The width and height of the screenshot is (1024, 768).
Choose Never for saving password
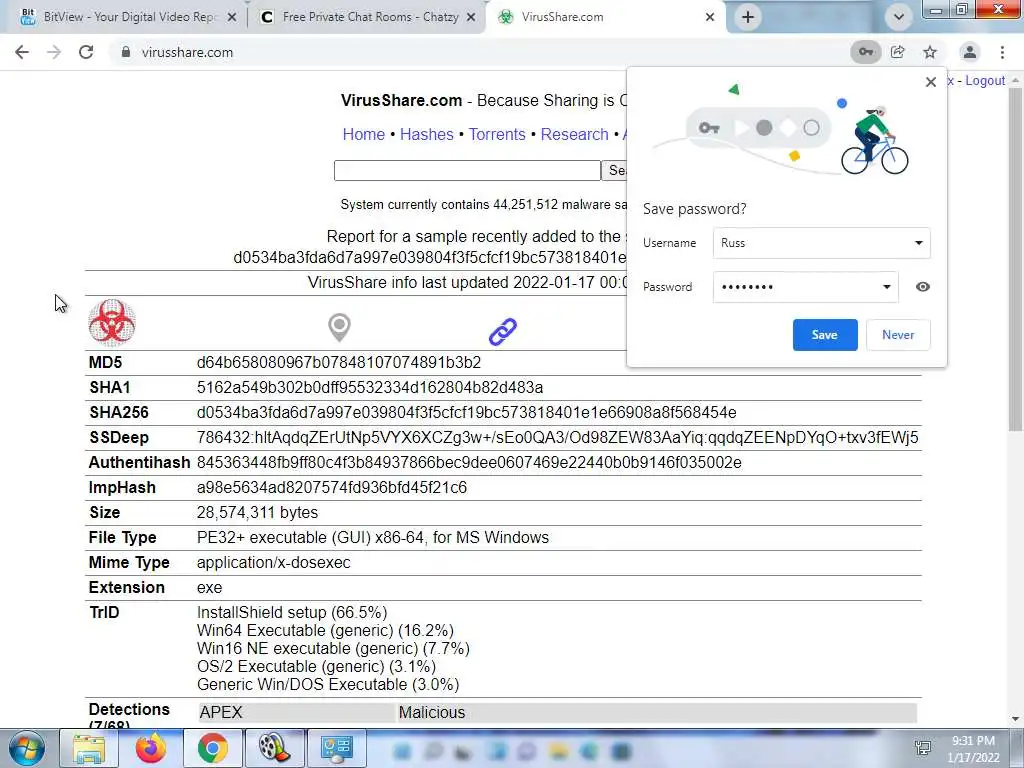(898, 334)
